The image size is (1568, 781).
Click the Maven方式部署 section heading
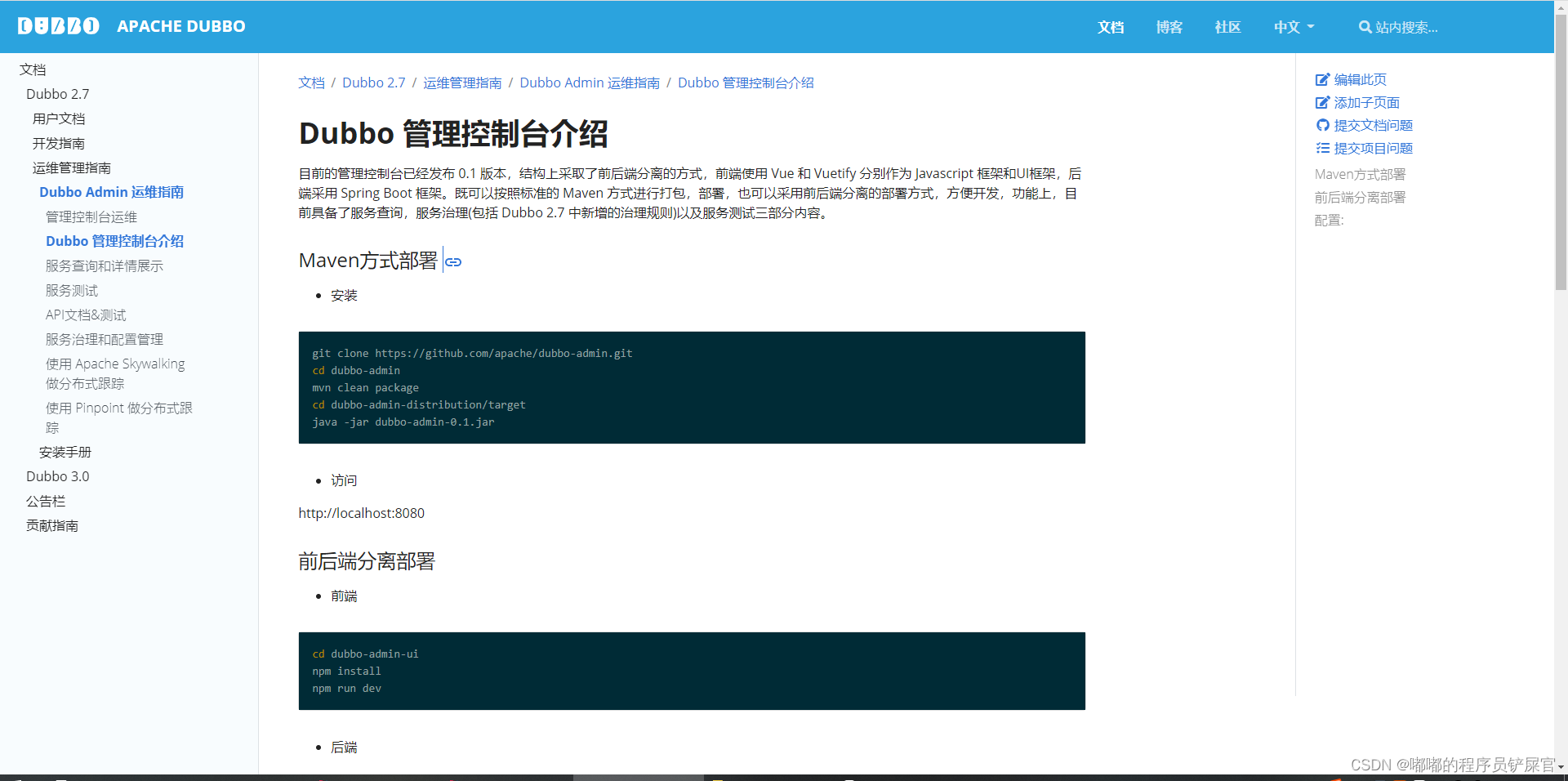pos(368,261)
